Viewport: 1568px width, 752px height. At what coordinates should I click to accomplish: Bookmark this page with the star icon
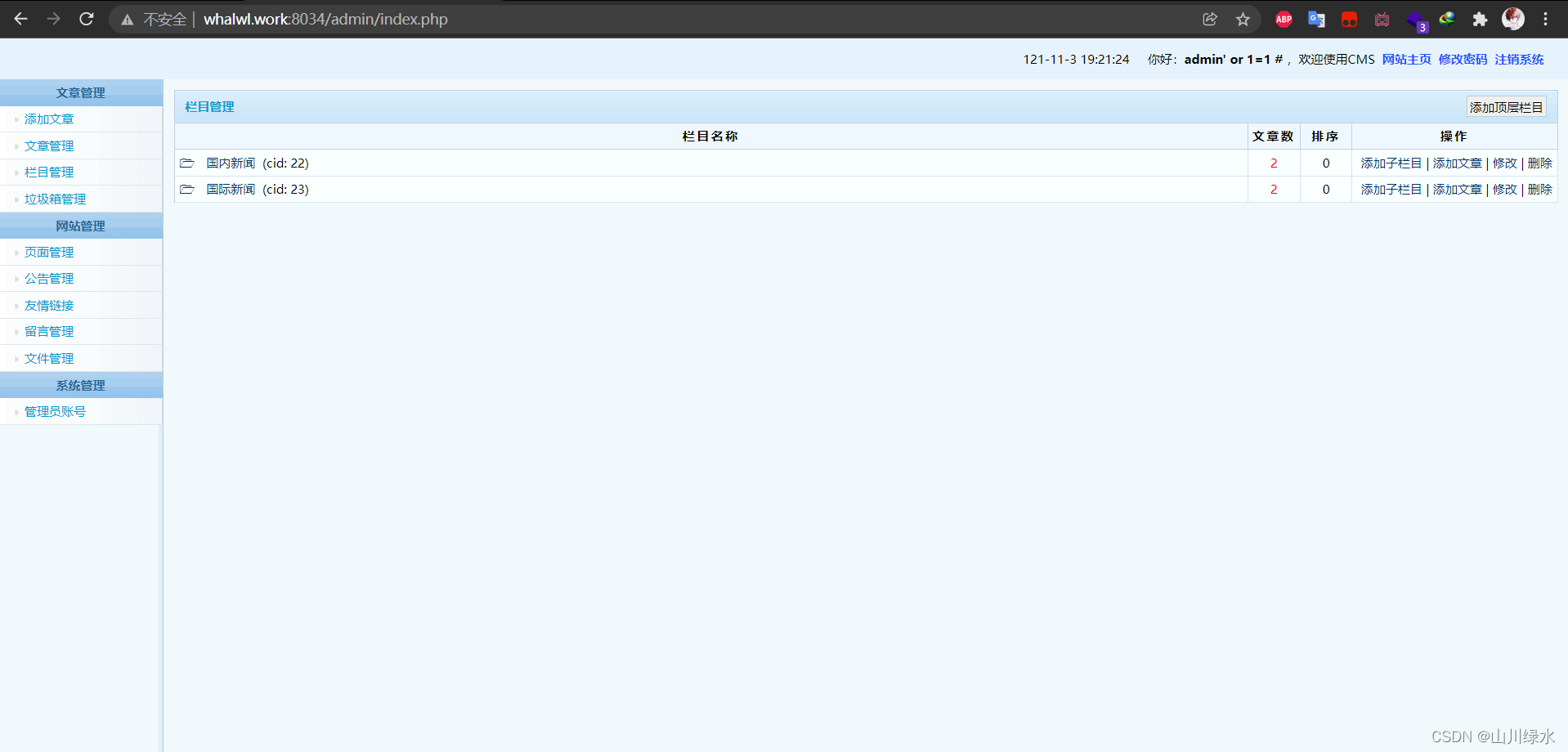(x=1243, y=19)
